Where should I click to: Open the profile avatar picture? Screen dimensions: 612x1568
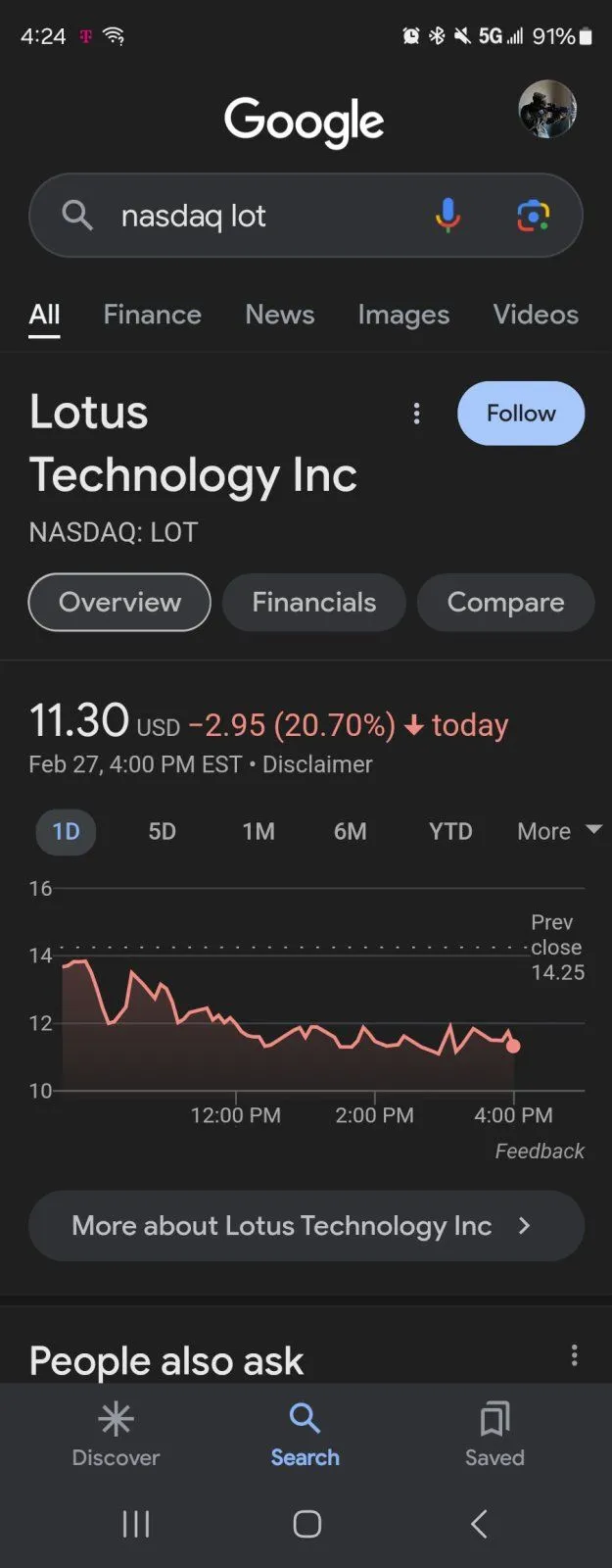(546, 109)
